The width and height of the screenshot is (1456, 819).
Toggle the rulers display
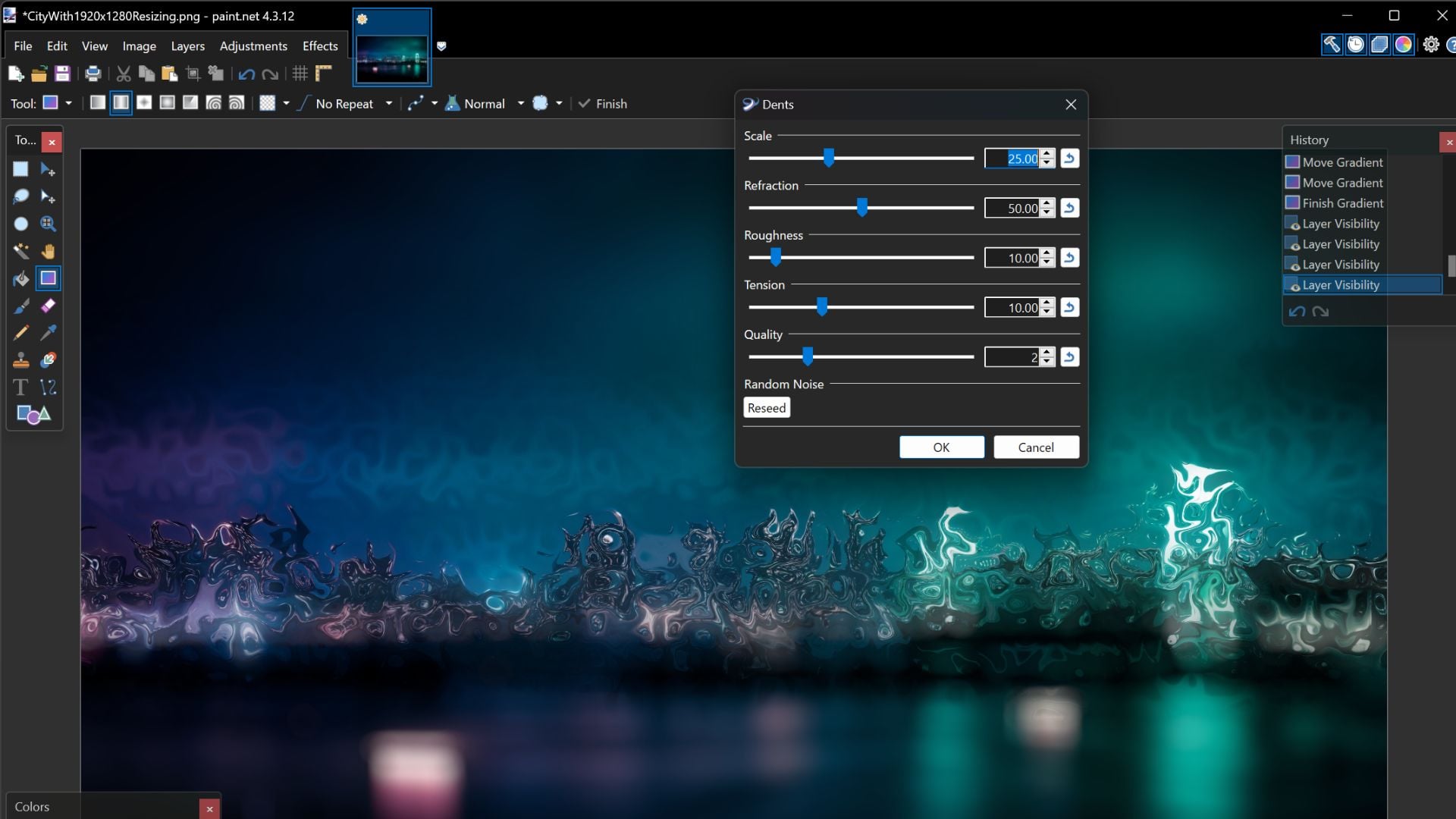click(x=324, y=74)
